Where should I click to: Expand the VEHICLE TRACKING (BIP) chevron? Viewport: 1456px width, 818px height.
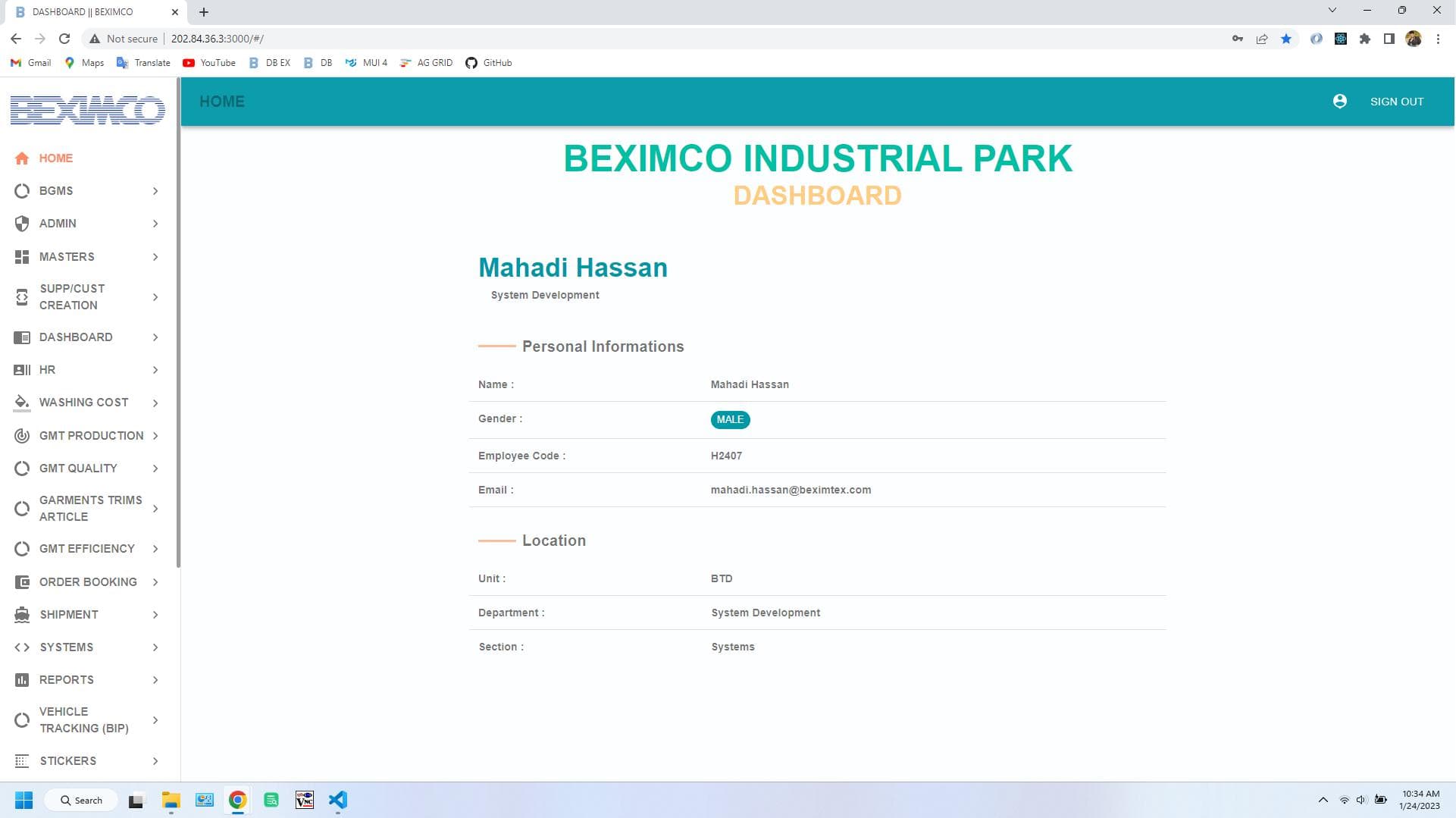click(155, 720)
